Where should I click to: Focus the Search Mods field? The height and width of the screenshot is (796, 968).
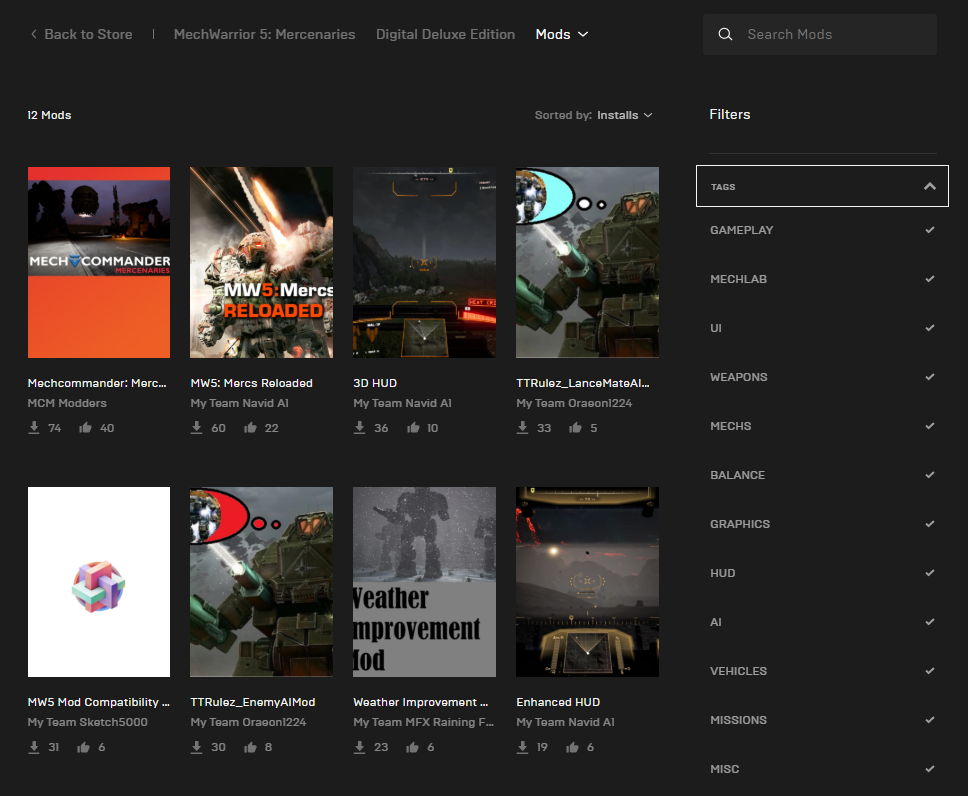(x=820, y=35)
